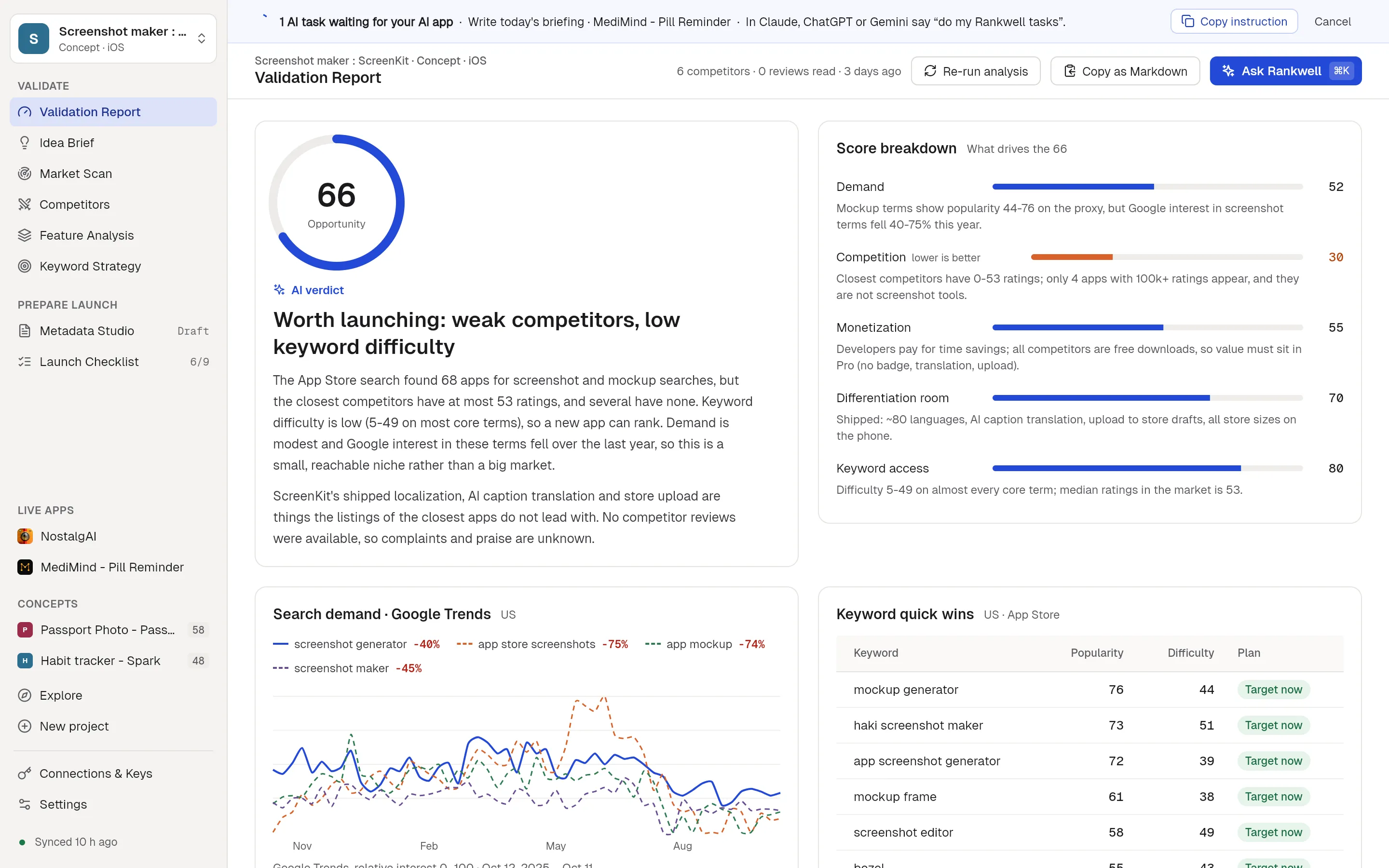Select Keyword Strategy in sidebar
This screenshot has width=1389, height=868.
click(113, 266)
